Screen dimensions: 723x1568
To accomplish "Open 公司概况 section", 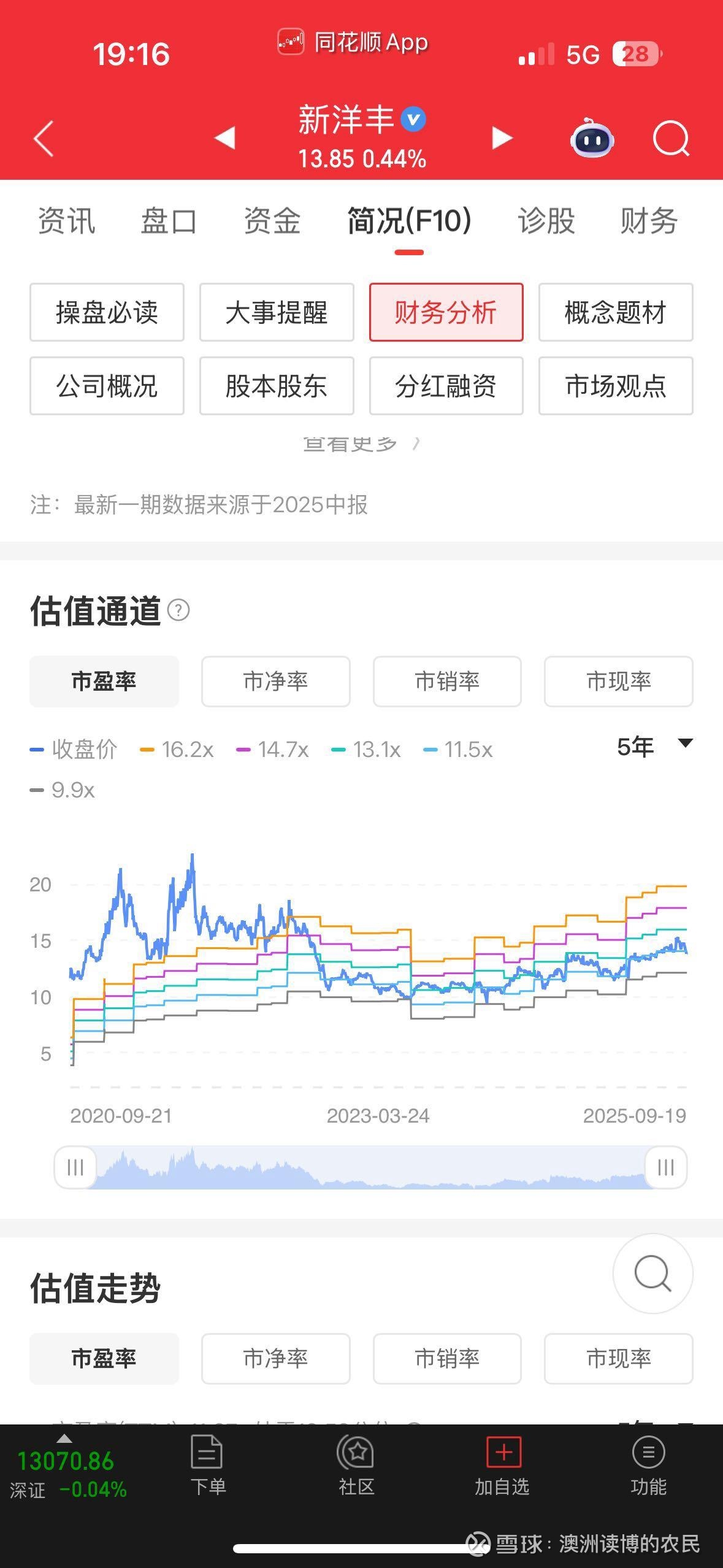I will pyautogui.click(x=107, y=386).
